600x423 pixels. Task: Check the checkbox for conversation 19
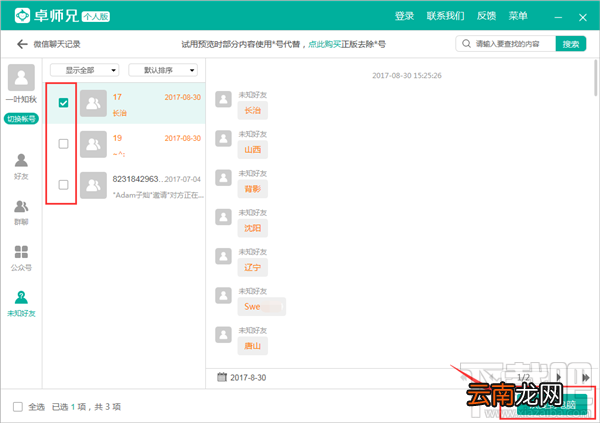(64, 144)
